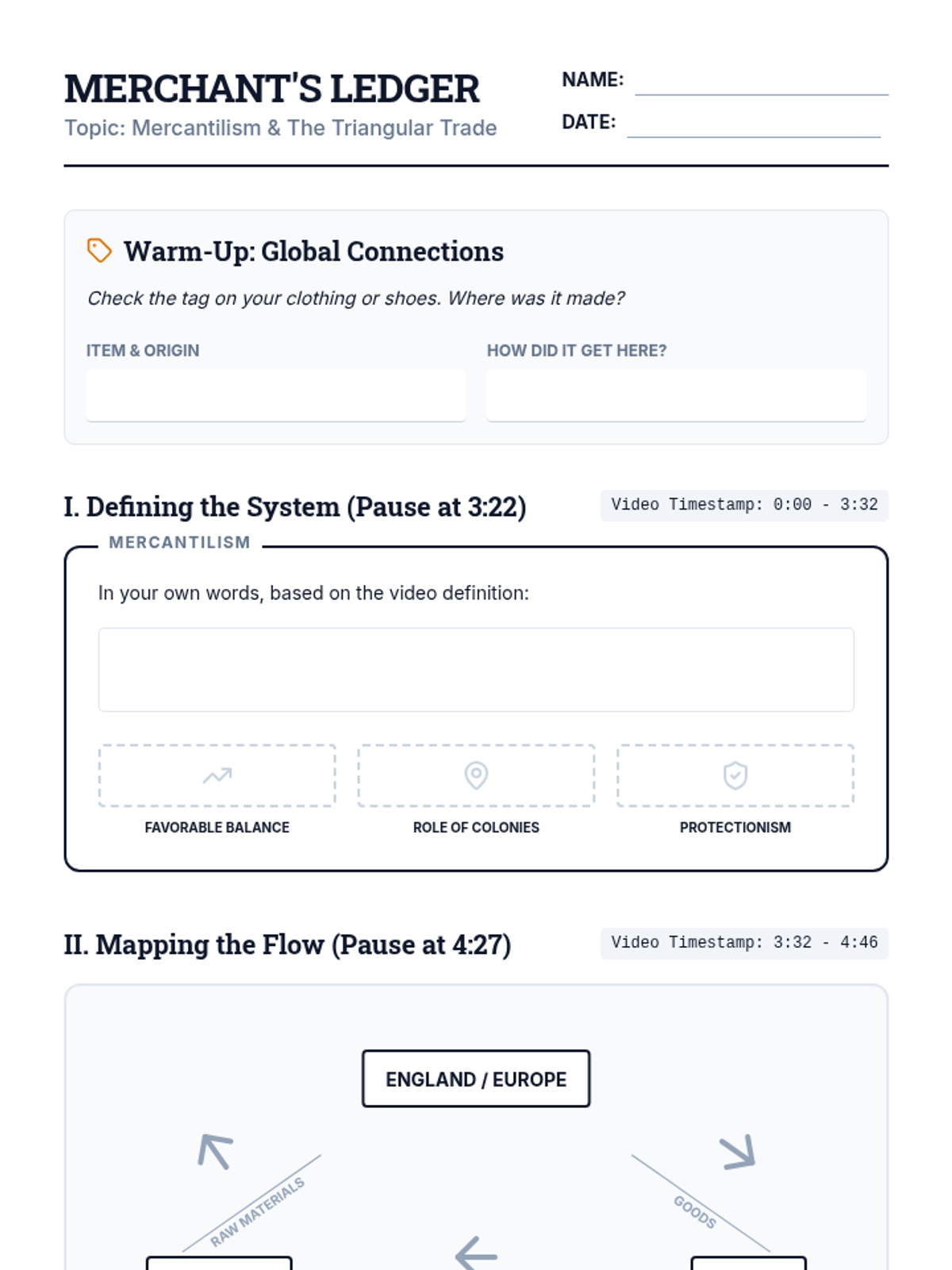Click the mercantilism definition text area
The width and height of the screenshot is (952, 1270).
[x=476, y=669]
